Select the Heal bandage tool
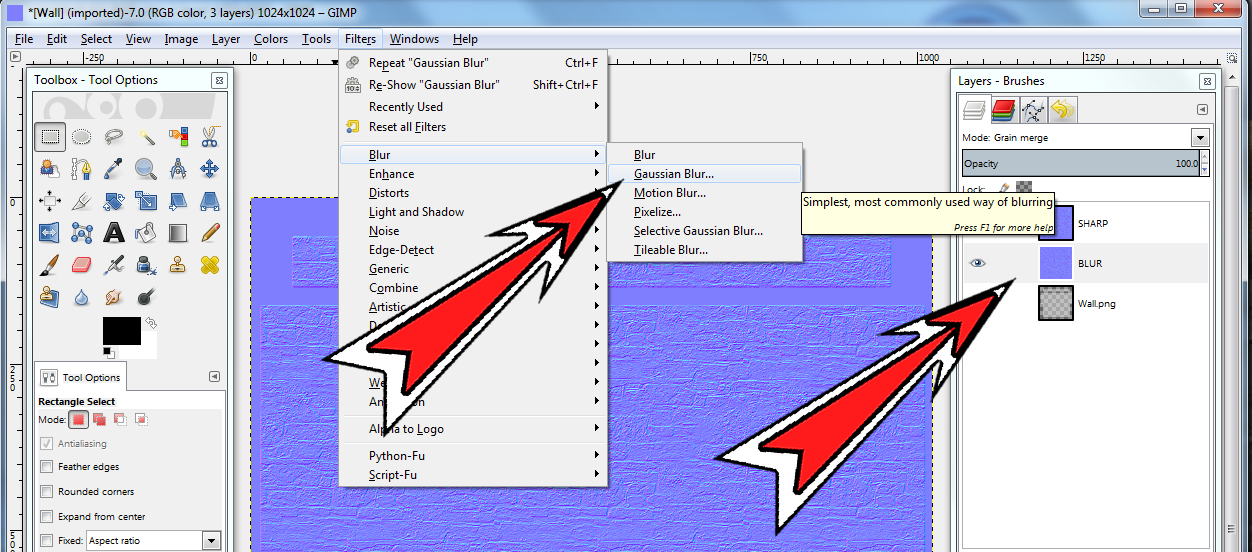The width and height of the screenshot is (1252, 552). coord(210,265)
